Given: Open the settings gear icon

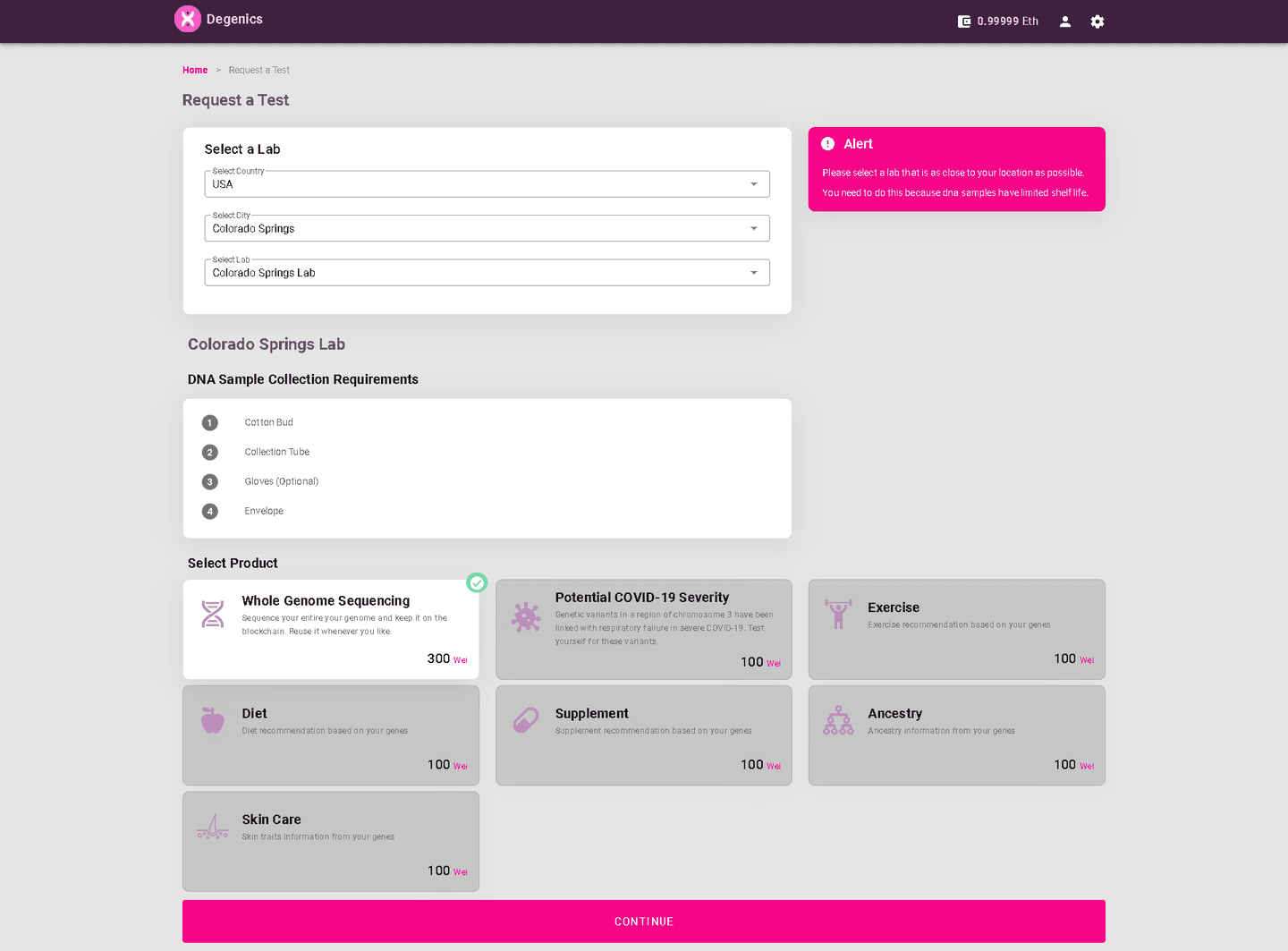Looking at the screenshot, I should tap(1097, 21).
